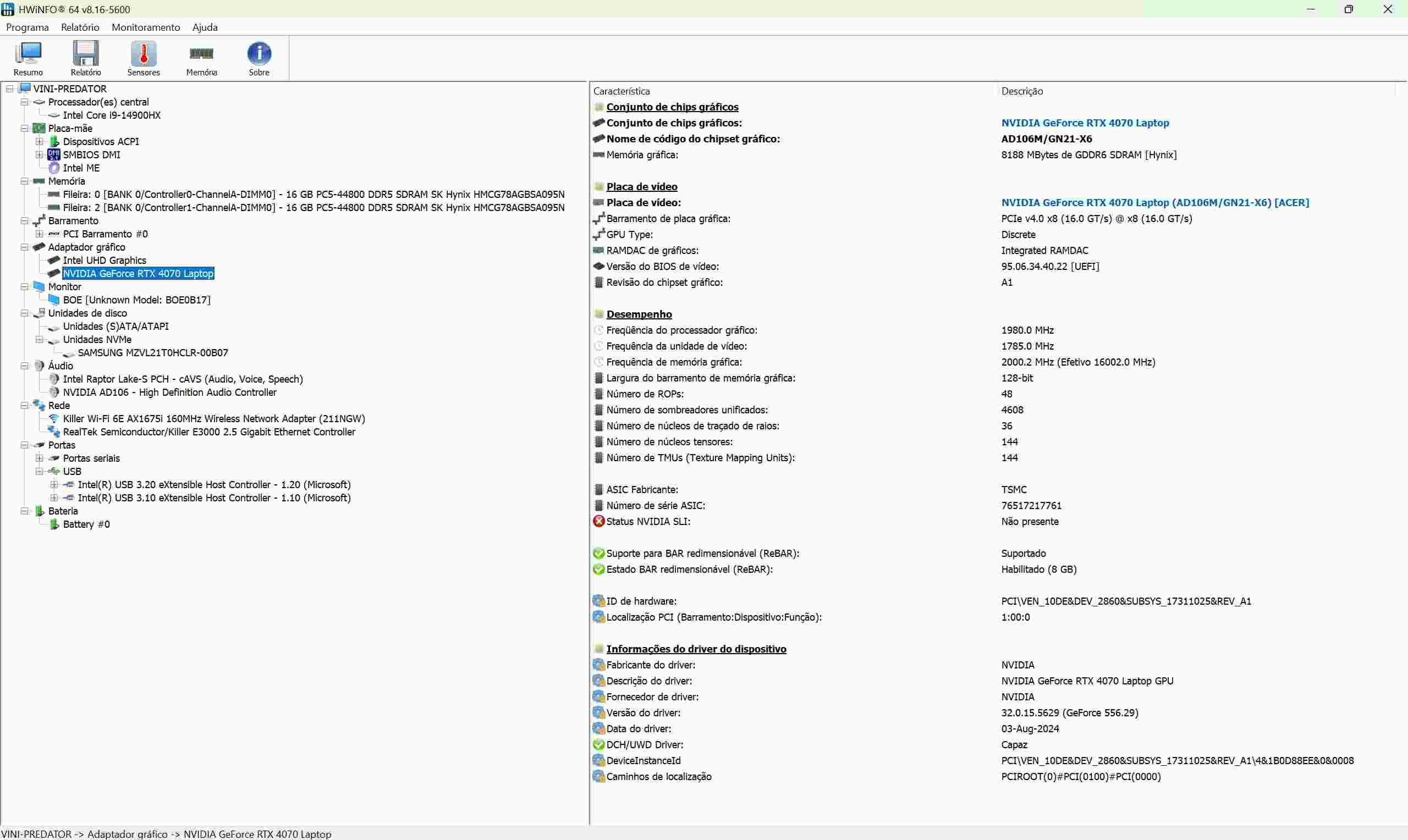This screenshot has height=840, width=1408.
Task: Click the USB connector tree icon
Action: click(54, 471)
